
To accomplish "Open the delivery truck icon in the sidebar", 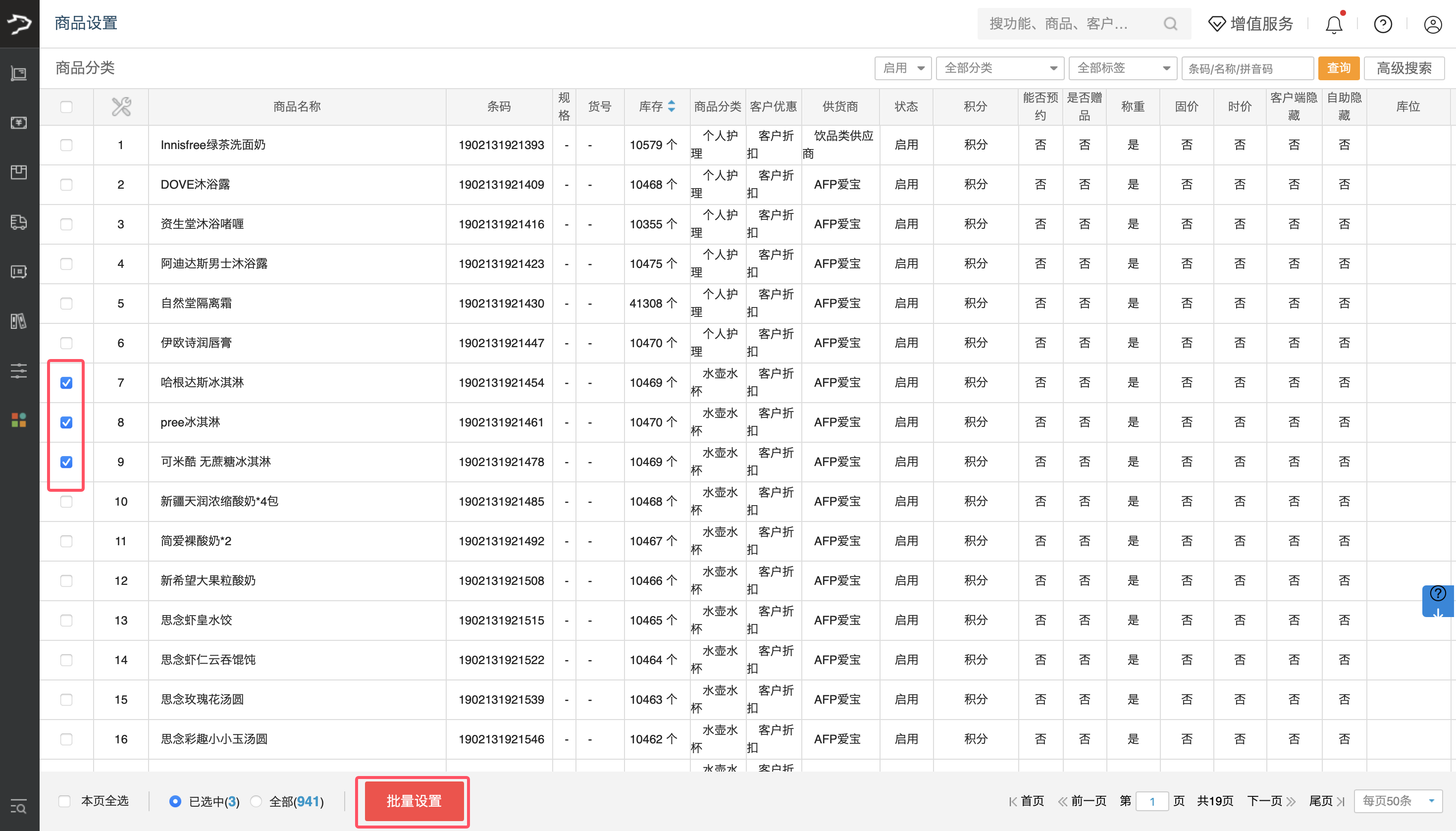I will [19, 222].
